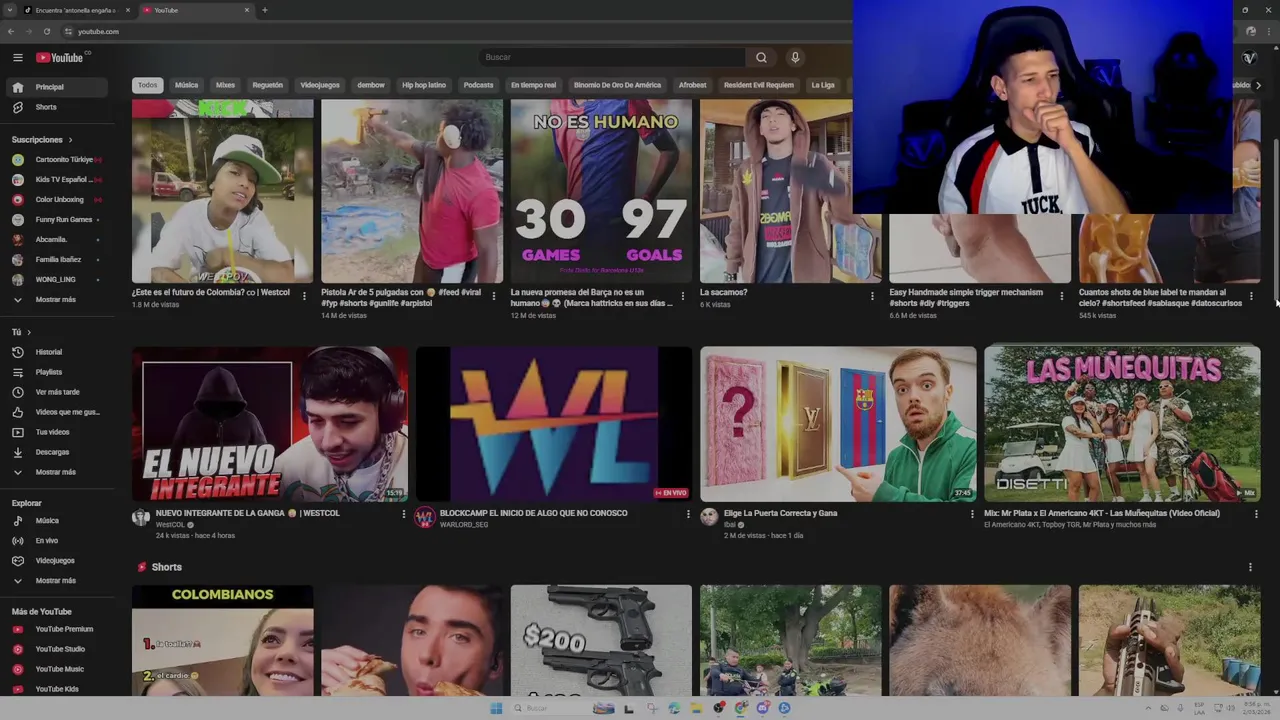This screenshot has height=720, width=1280.
Task: Open YouTube Studio in the sidebar
Action: point(57,649)
